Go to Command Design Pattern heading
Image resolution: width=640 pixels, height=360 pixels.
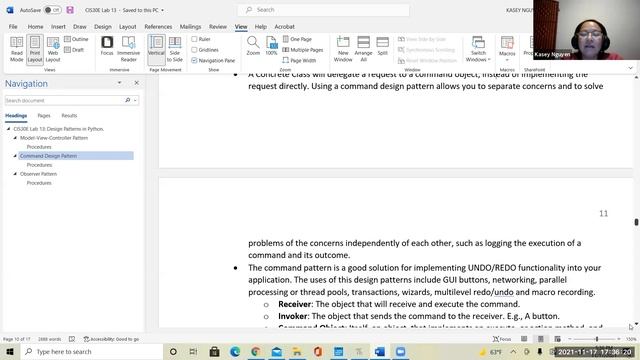(x=76, y=156)
